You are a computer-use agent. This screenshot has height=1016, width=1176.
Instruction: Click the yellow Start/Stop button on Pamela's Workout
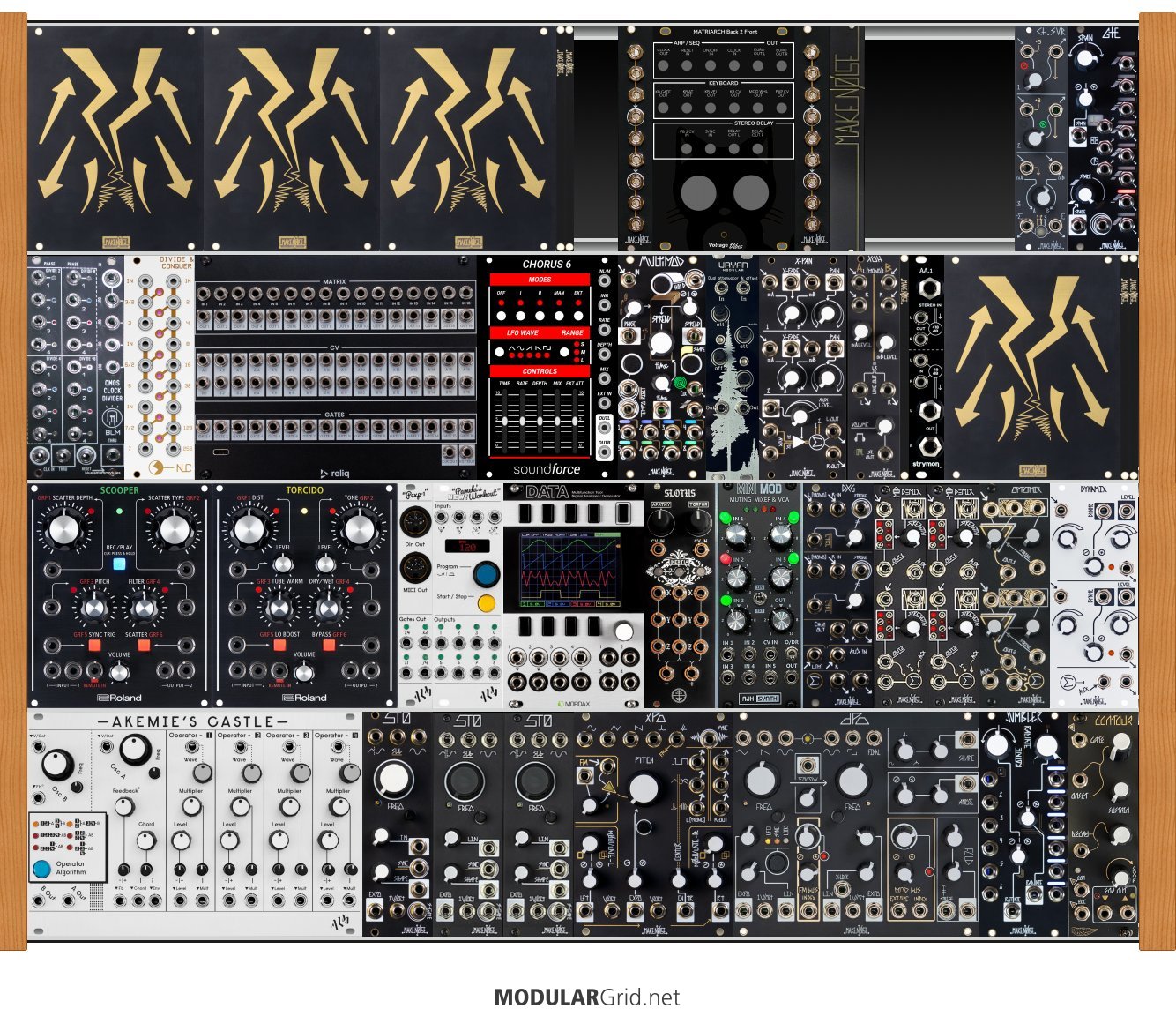click(x=486, y=604)
